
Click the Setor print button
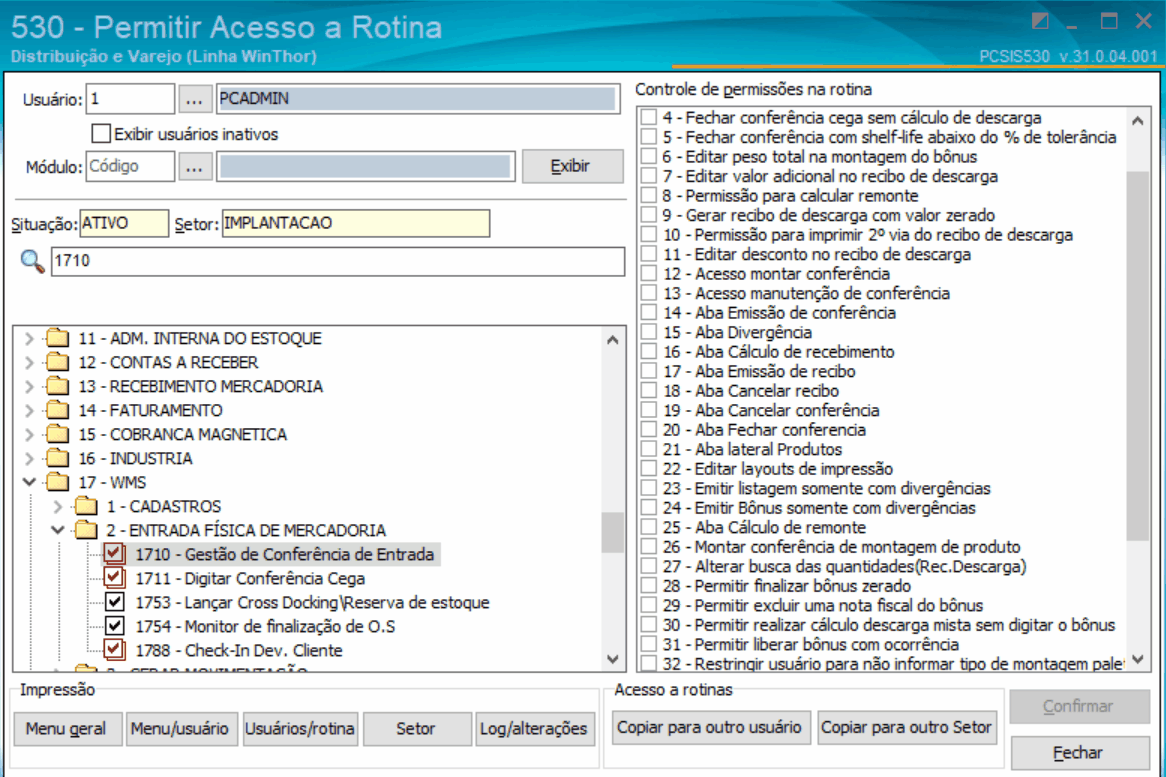(x=416, y=729)
